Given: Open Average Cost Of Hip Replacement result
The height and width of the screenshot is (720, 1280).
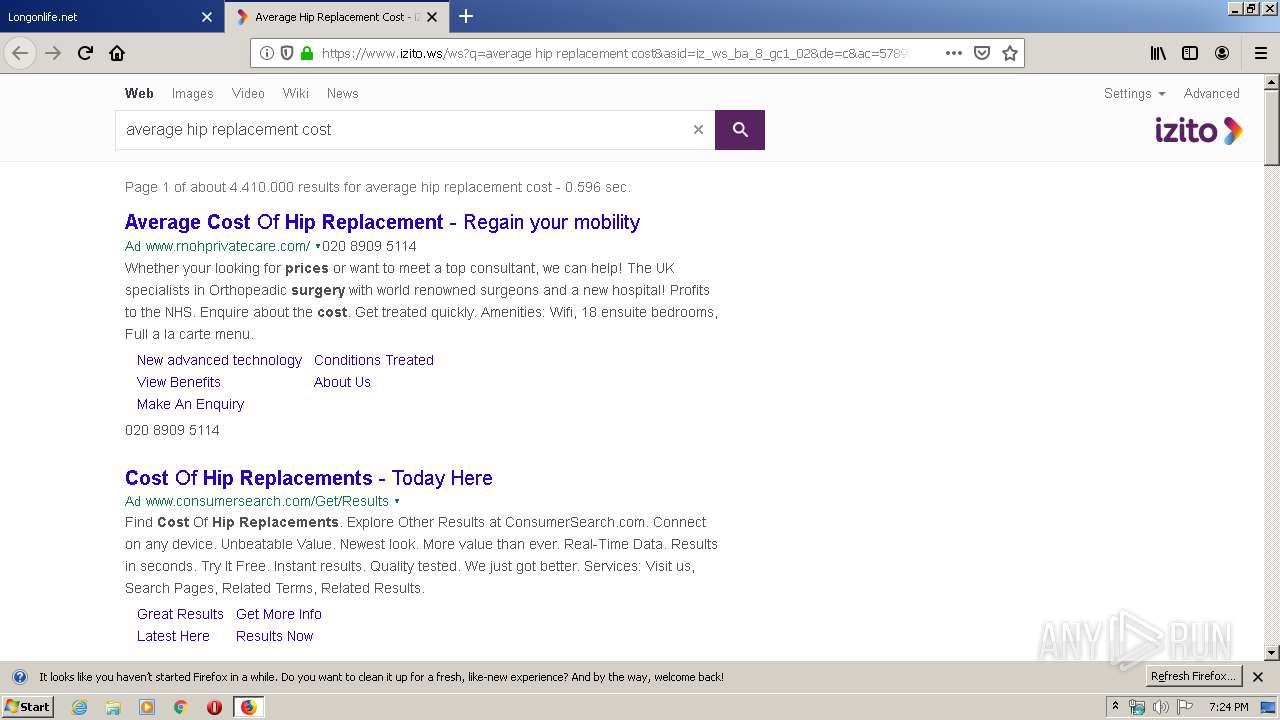Looking at the screenshot, I should [382, 222].
